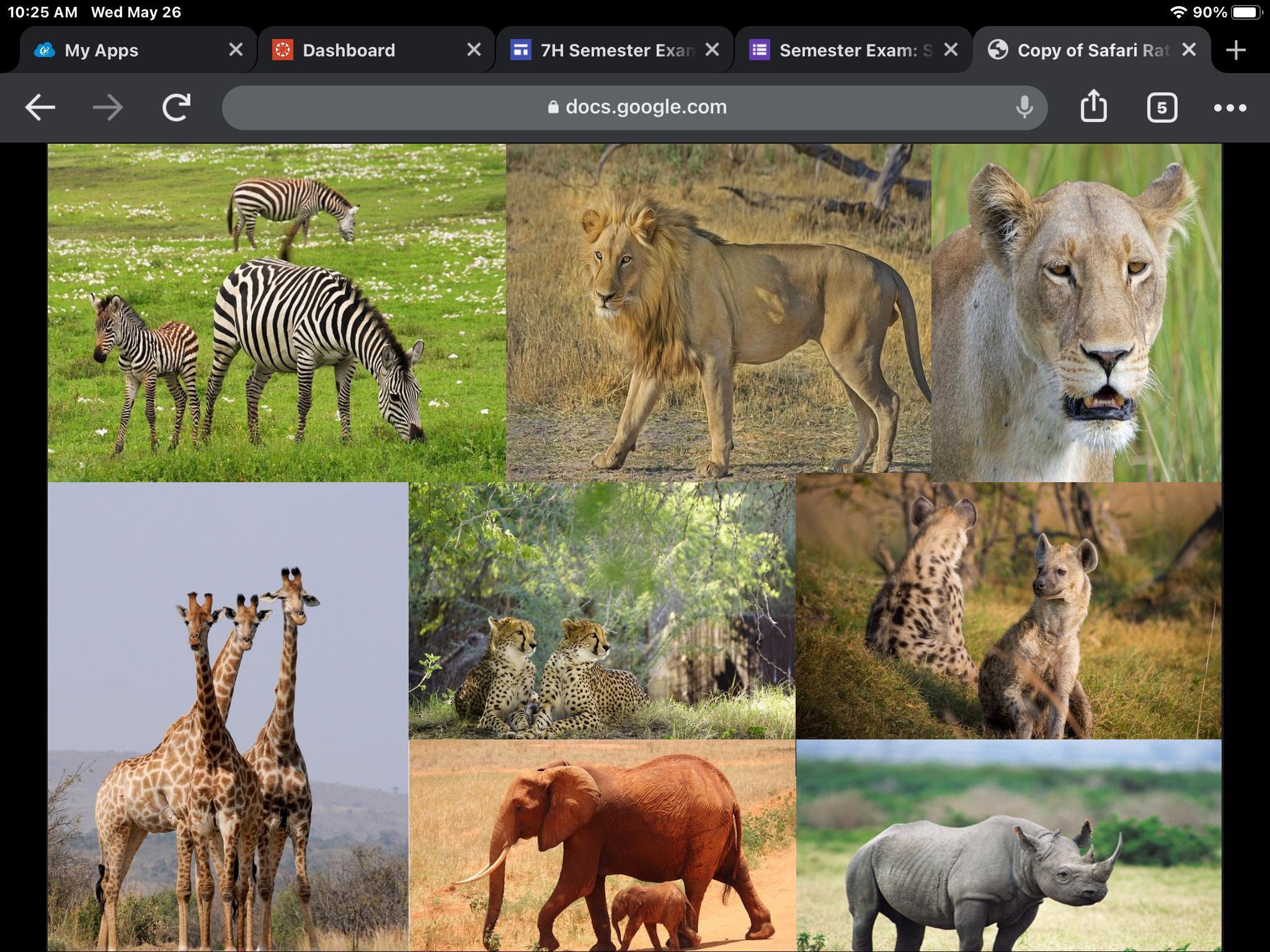Tap the zebra photo
Viewport: 1270px width, 952px height.
(x=277, y=313)
